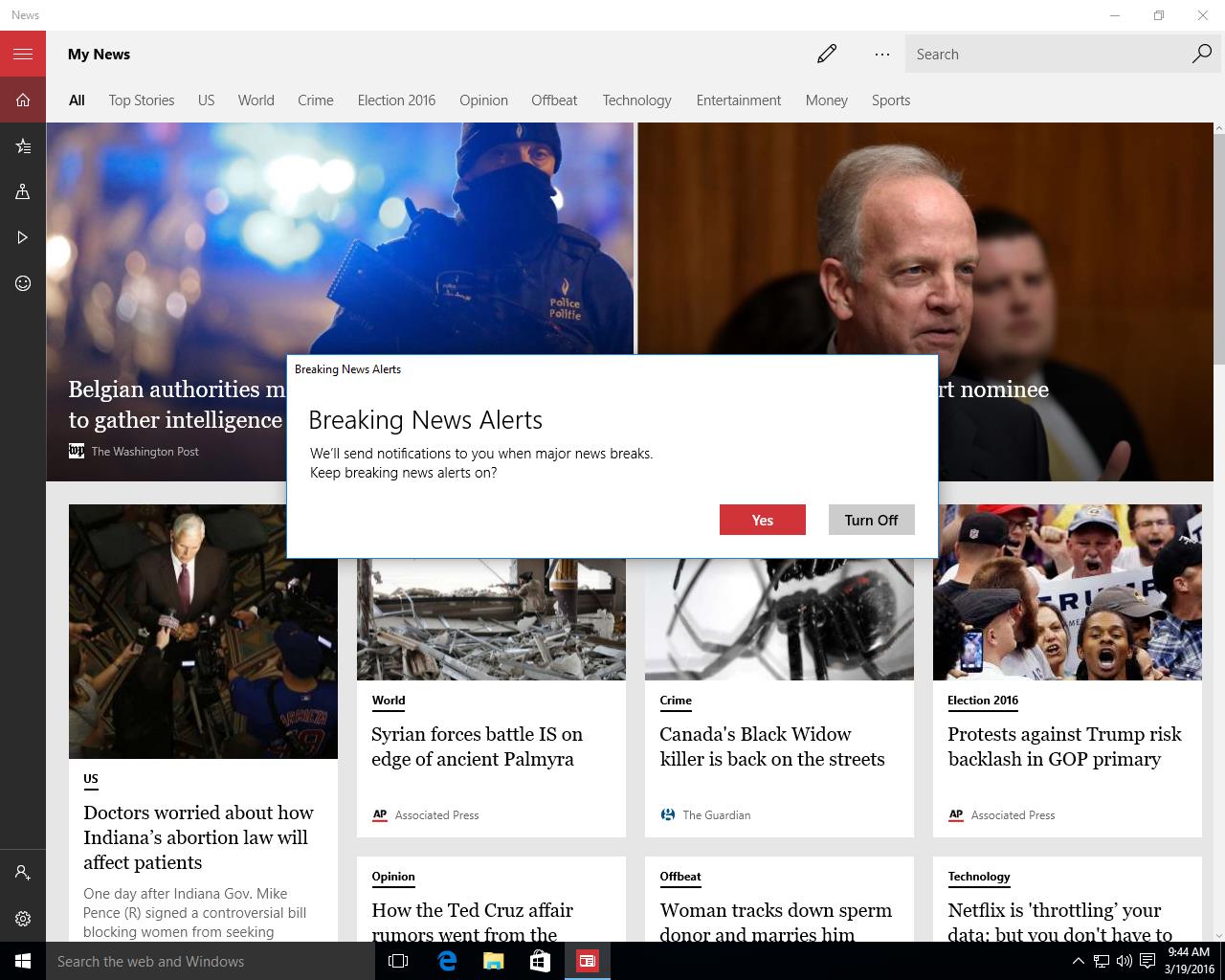The height and width of the screenshot is (980, 1225).
Task: Open Woman tracks down sperm donor story
Action: (775, 922)
